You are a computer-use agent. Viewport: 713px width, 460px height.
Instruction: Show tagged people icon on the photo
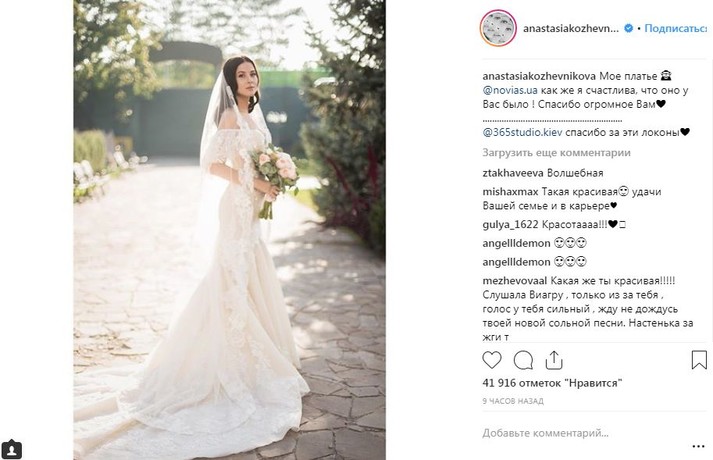pos(12,449)
